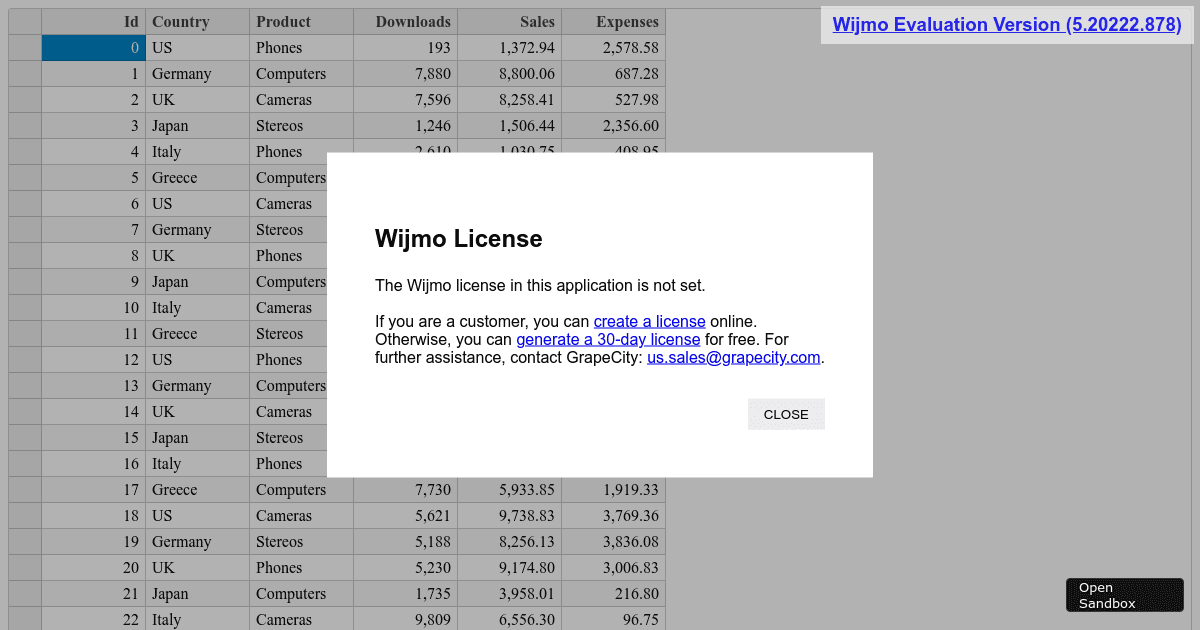Click the Sales value 9,738.83
This screenshot has height=630, width=1200.
pyautogui.click(x=510, y=516)
